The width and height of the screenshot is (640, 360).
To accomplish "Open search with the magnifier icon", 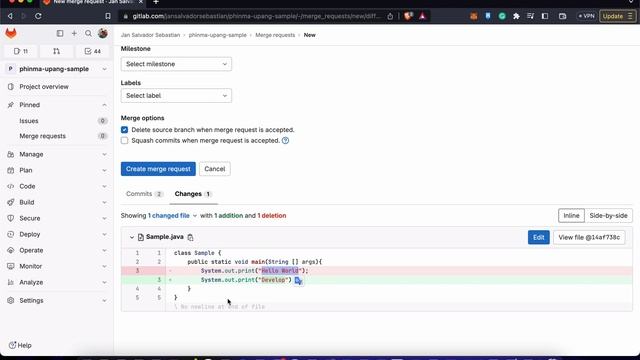I will pos(88,33).
